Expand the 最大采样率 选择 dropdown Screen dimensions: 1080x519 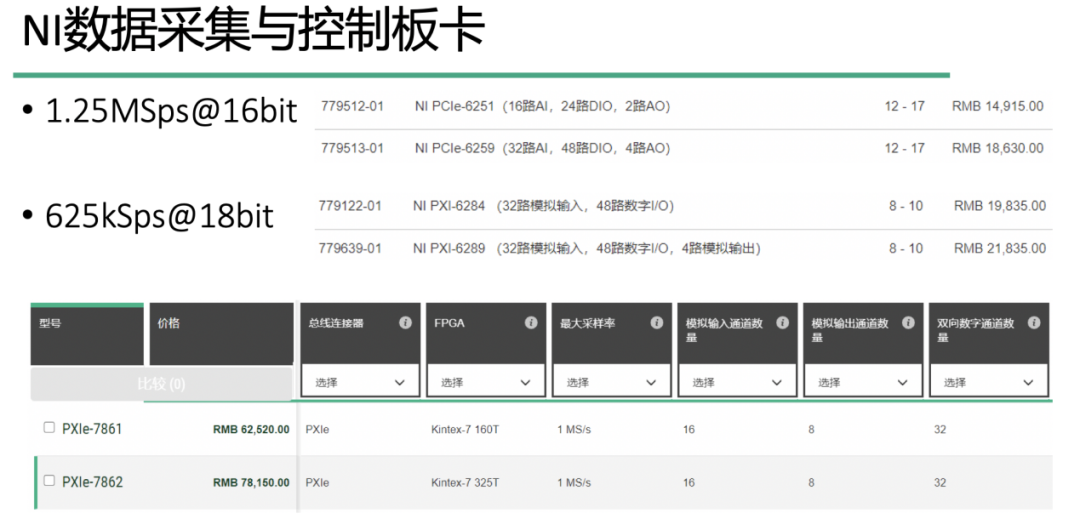(612, 382)
